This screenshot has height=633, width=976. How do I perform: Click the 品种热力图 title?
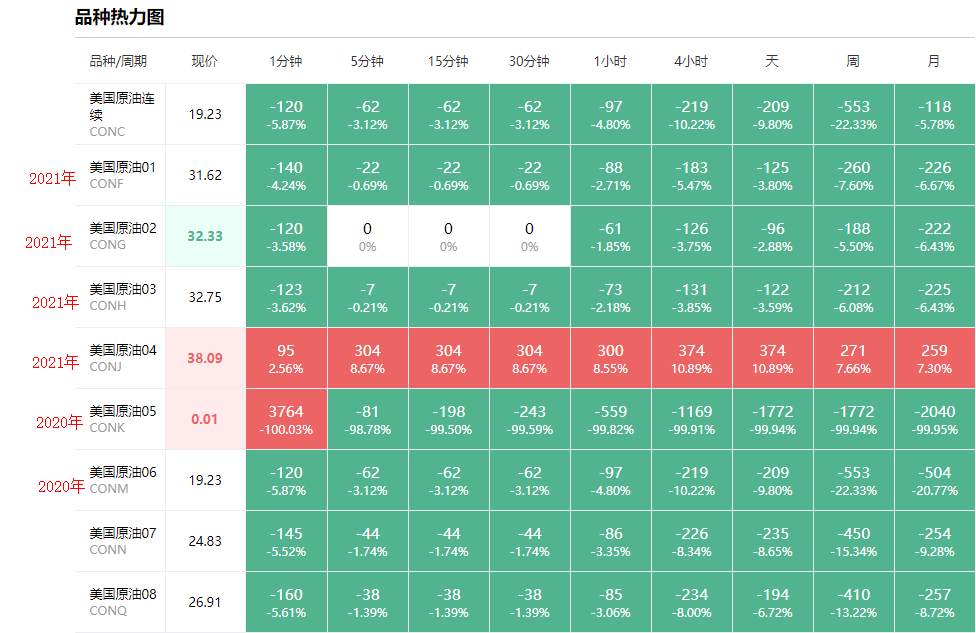point(119,17)
